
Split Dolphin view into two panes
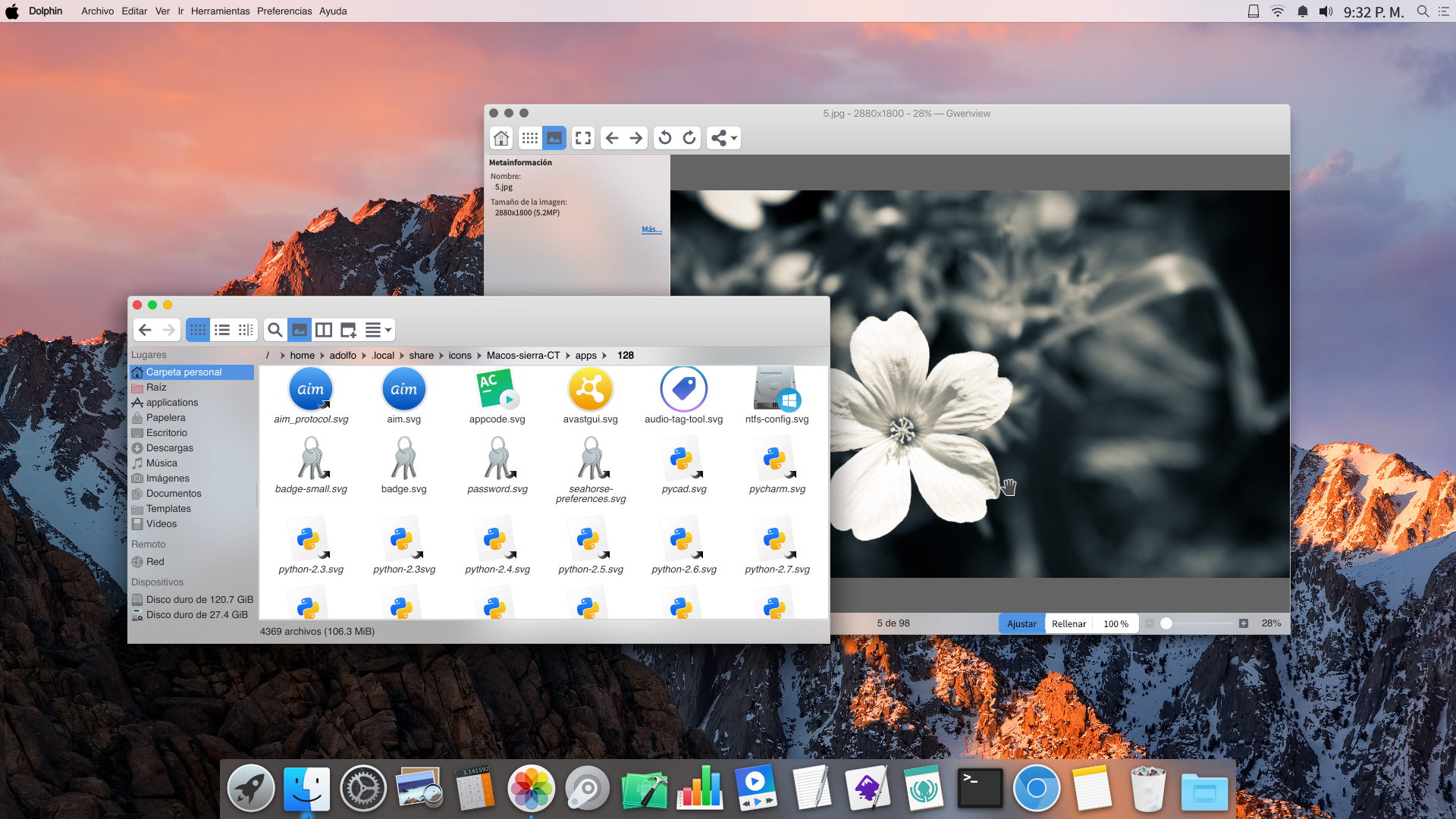pyautogui.click(x=324, y=330)
